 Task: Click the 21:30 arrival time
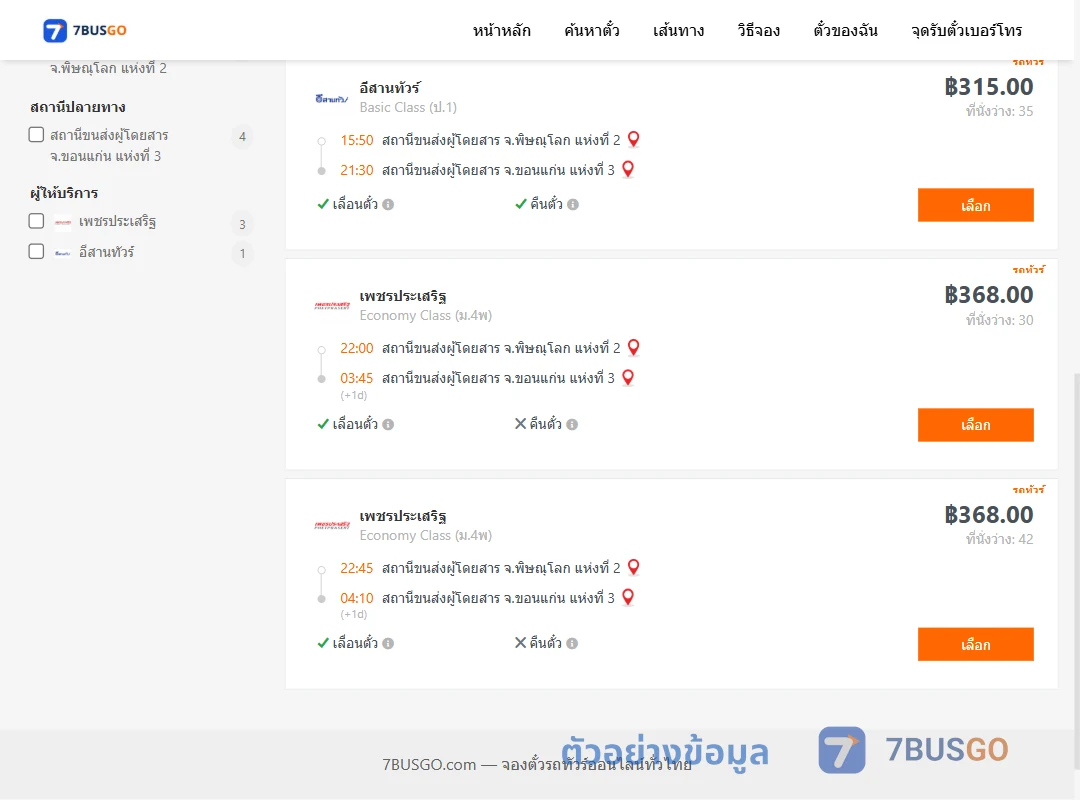pyautogui.click(x=357, y=170)
